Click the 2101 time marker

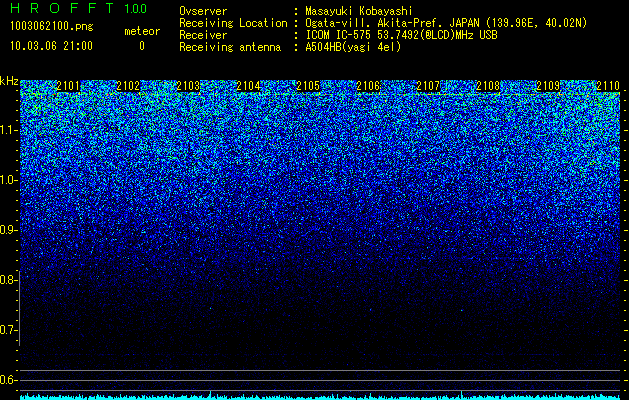pos(68,86)
